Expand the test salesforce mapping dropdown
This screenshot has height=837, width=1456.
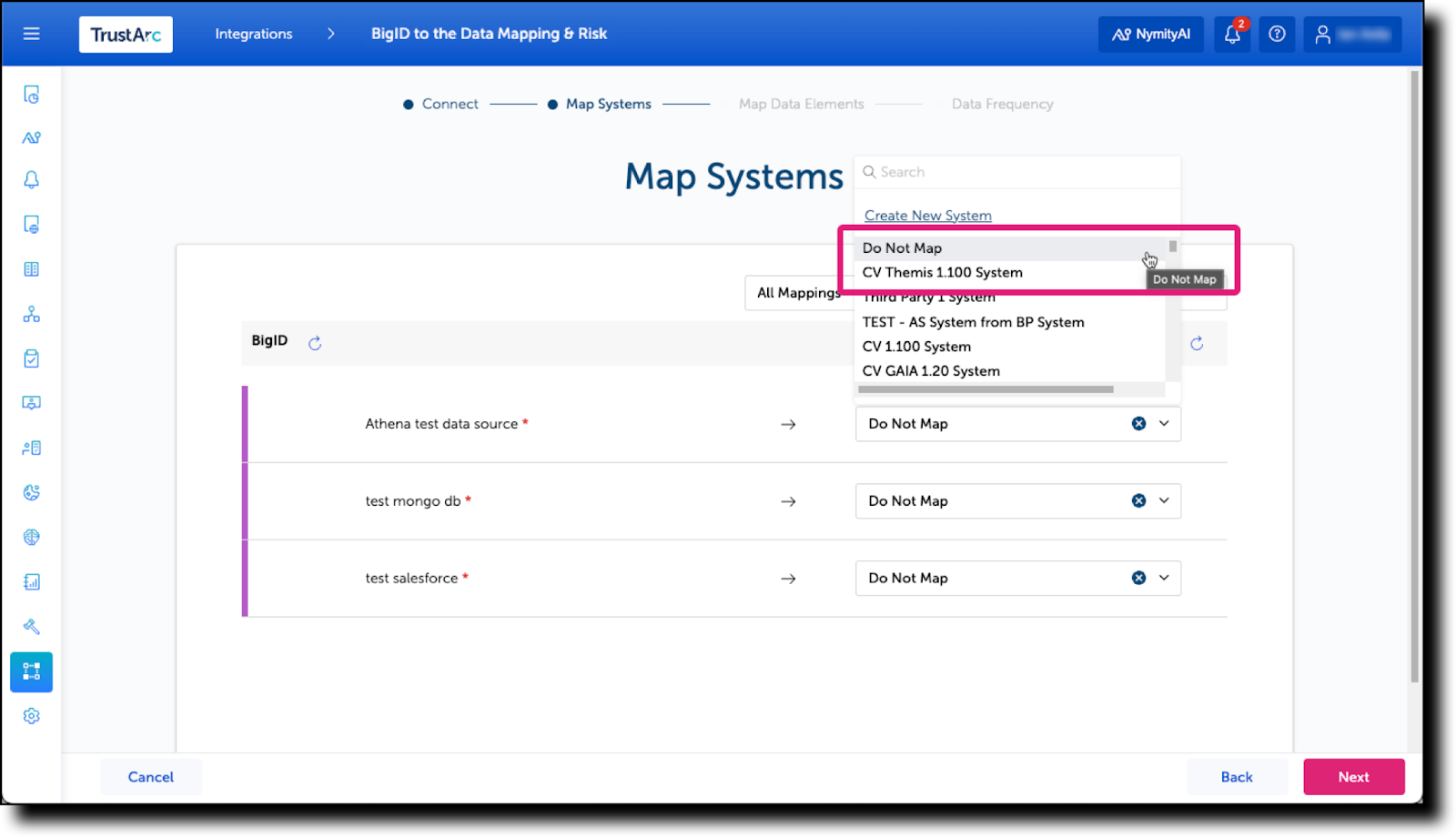pyautogui.click(x=1163, y=578)
